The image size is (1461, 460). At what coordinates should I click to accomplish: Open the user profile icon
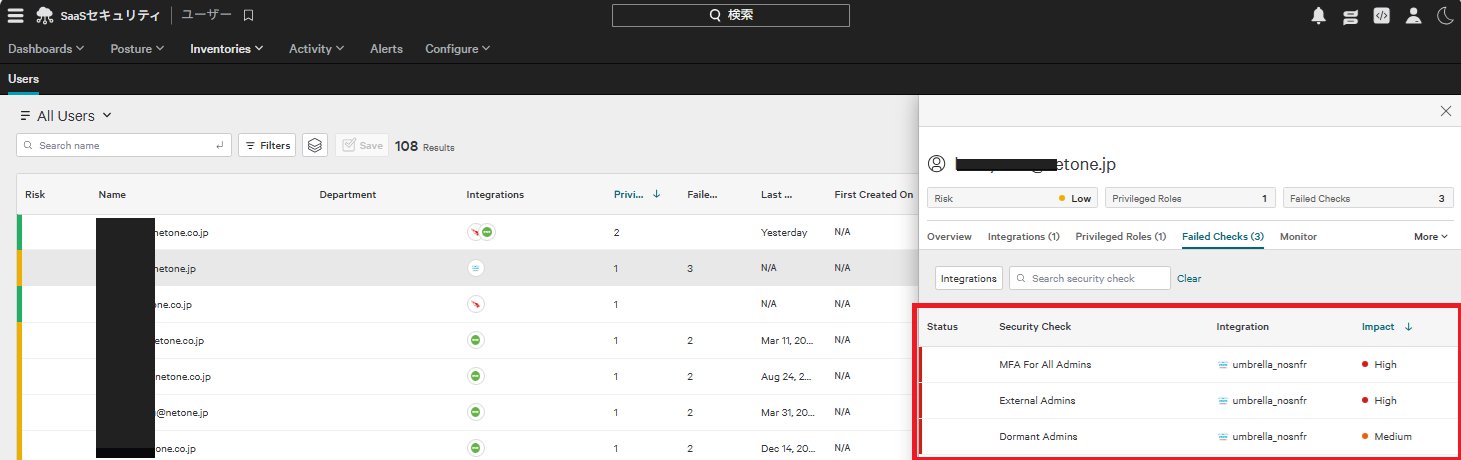[1413, 15]
